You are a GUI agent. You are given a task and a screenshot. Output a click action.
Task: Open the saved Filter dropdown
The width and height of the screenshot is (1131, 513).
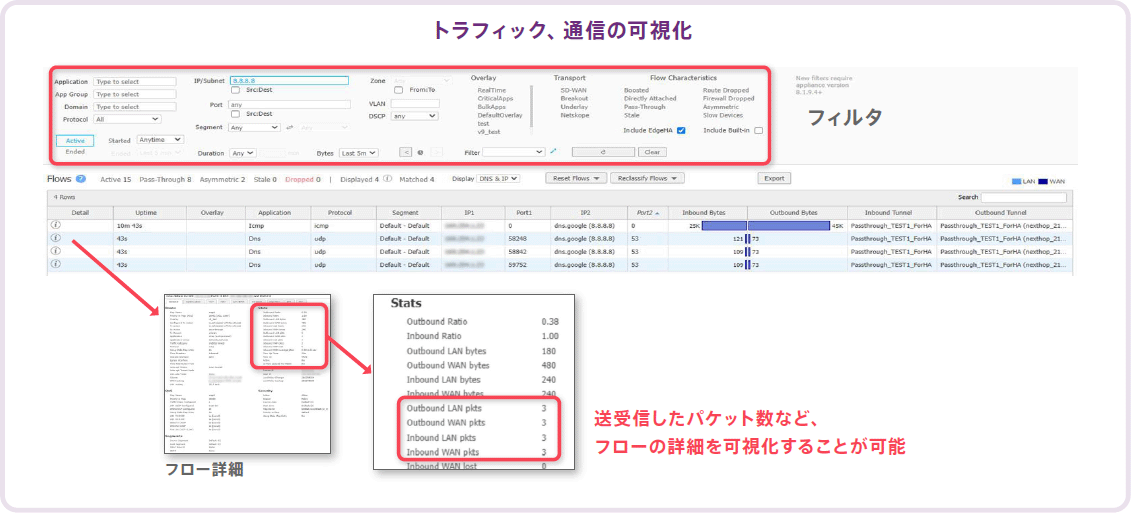tap(514, 152)
